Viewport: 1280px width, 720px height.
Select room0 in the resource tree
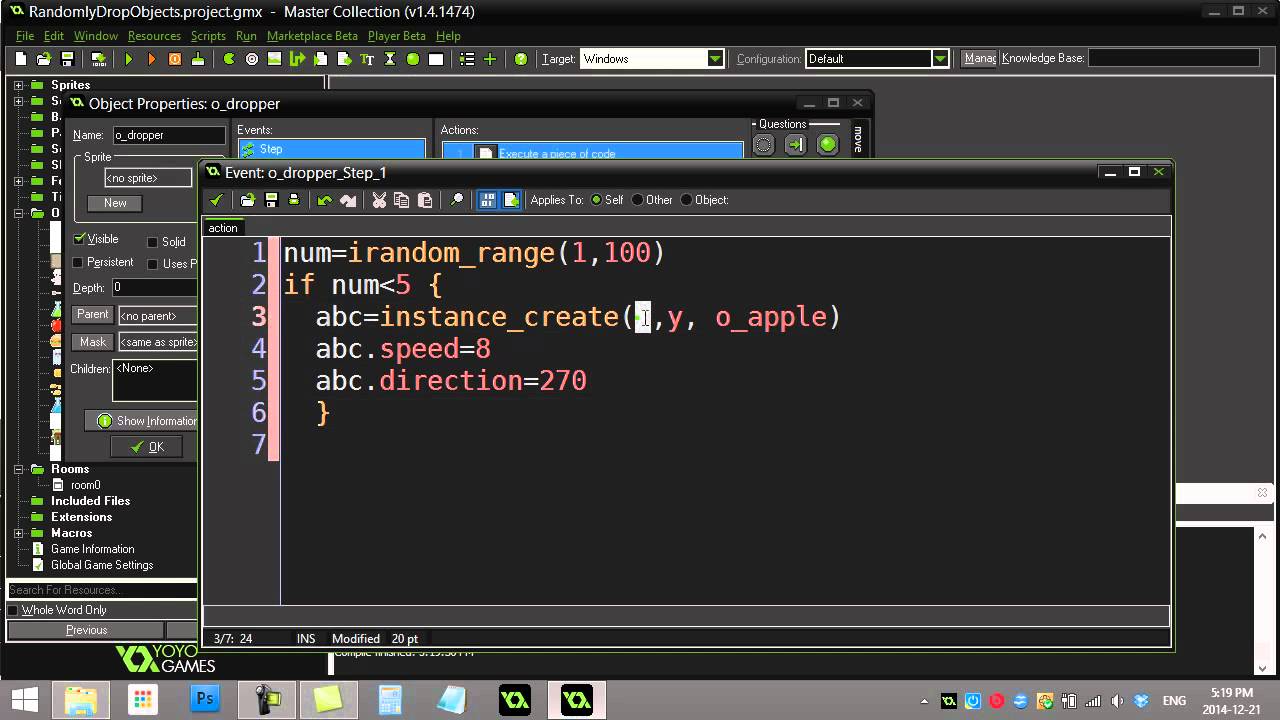(x=86, y=485)
